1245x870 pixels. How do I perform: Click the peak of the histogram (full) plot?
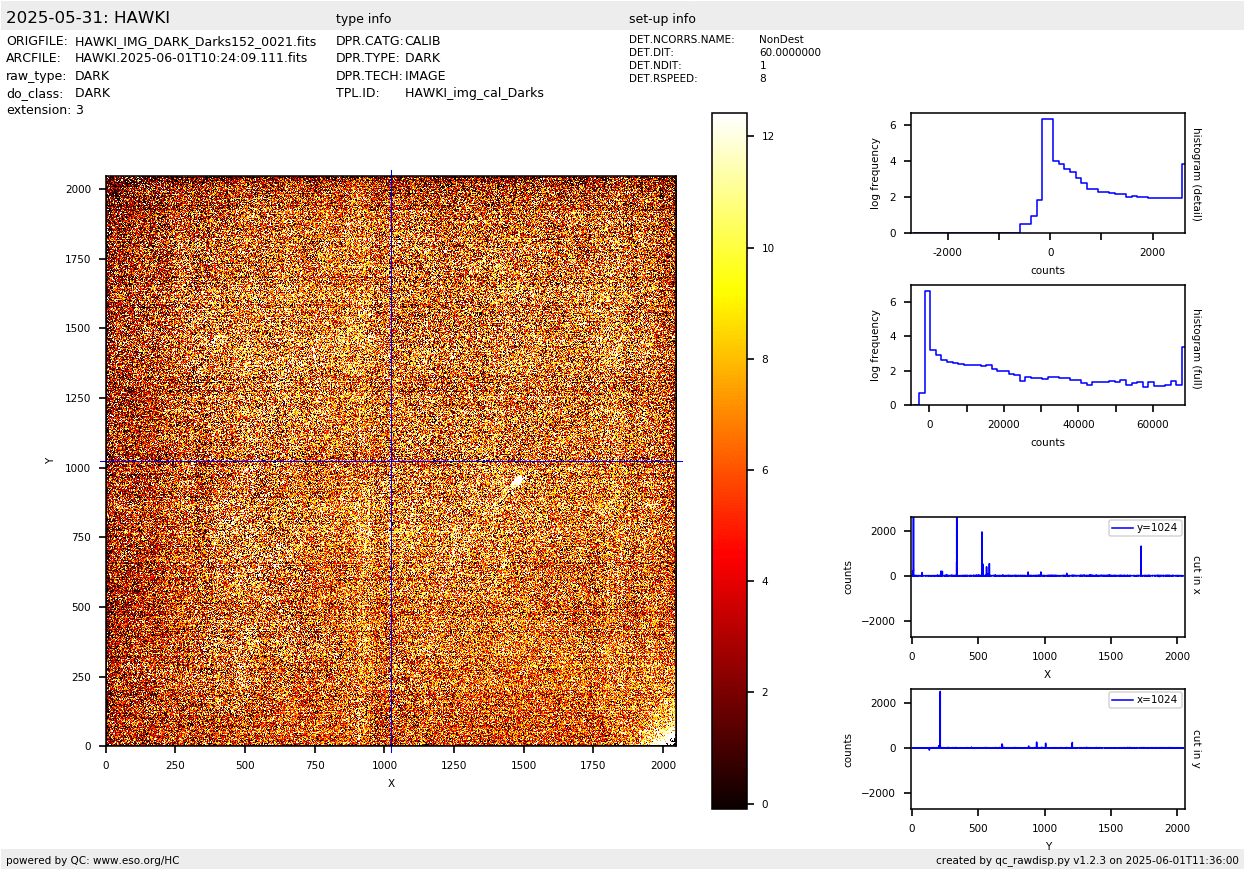pos(927,292)
